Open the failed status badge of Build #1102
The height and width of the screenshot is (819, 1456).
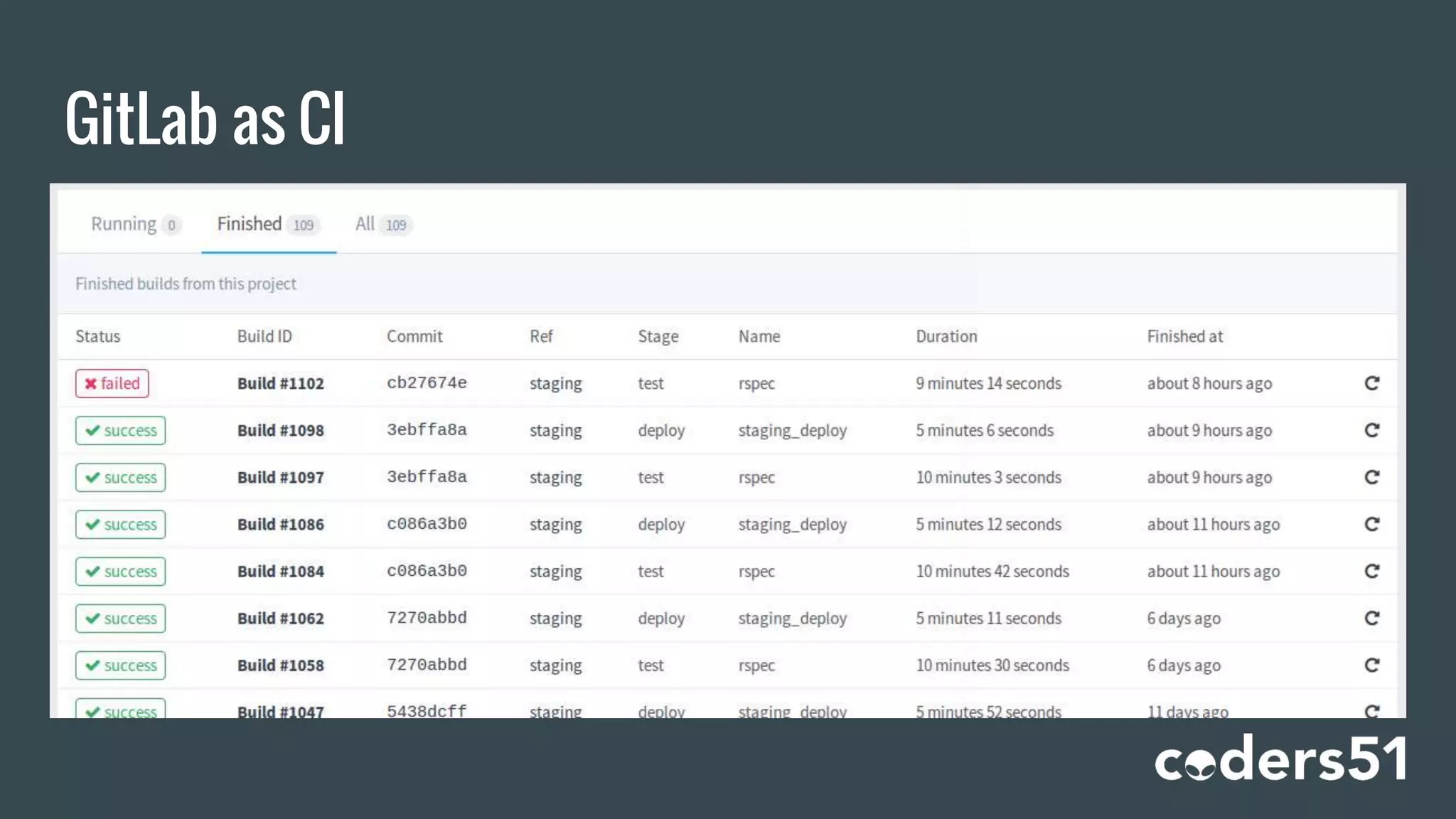[112, 383]
